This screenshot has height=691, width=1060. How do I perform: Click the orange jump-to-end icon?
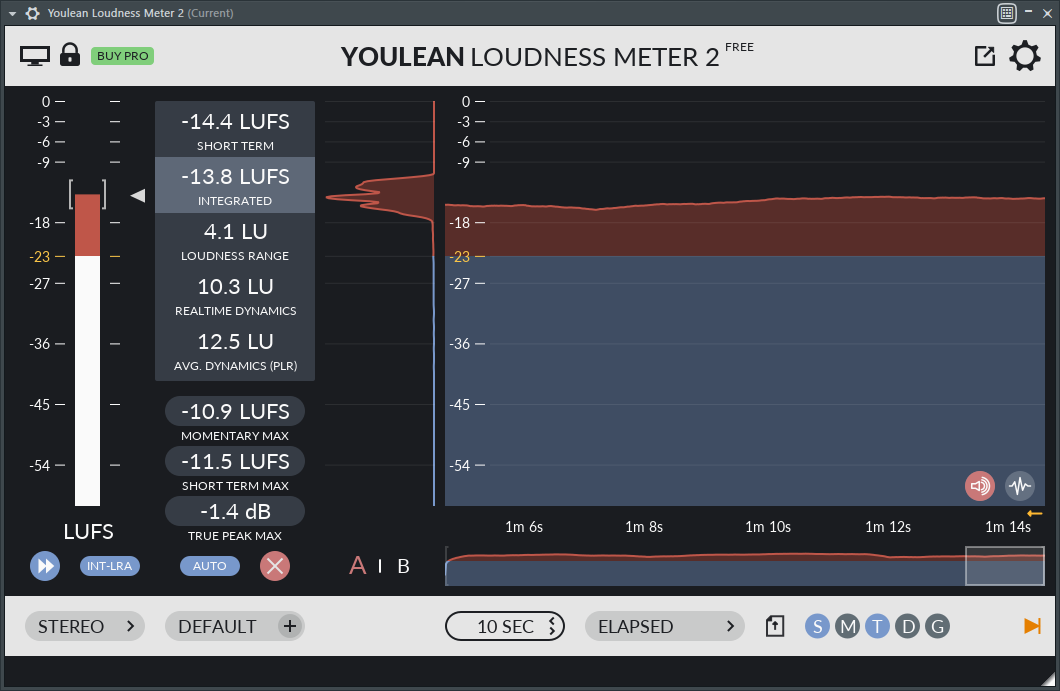click(x=1032, y=626)
